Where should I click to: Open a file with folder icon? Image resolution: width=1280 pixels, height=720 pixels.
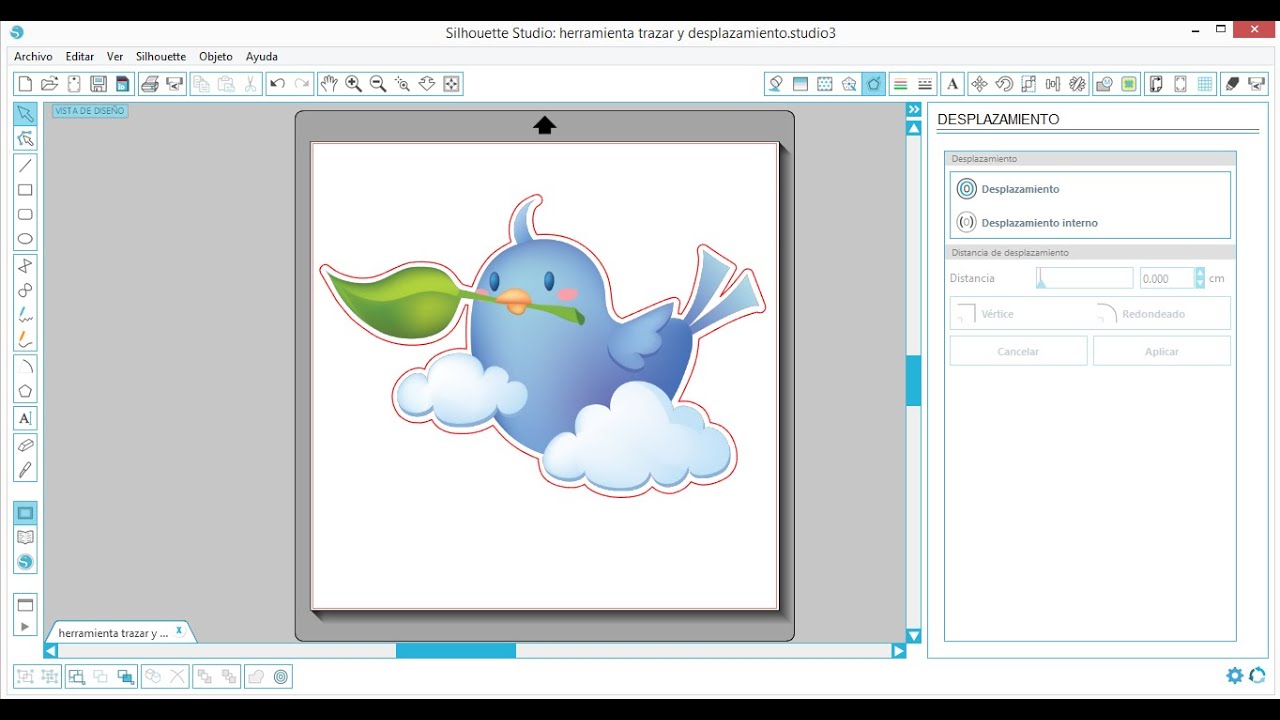click(49, 84)
